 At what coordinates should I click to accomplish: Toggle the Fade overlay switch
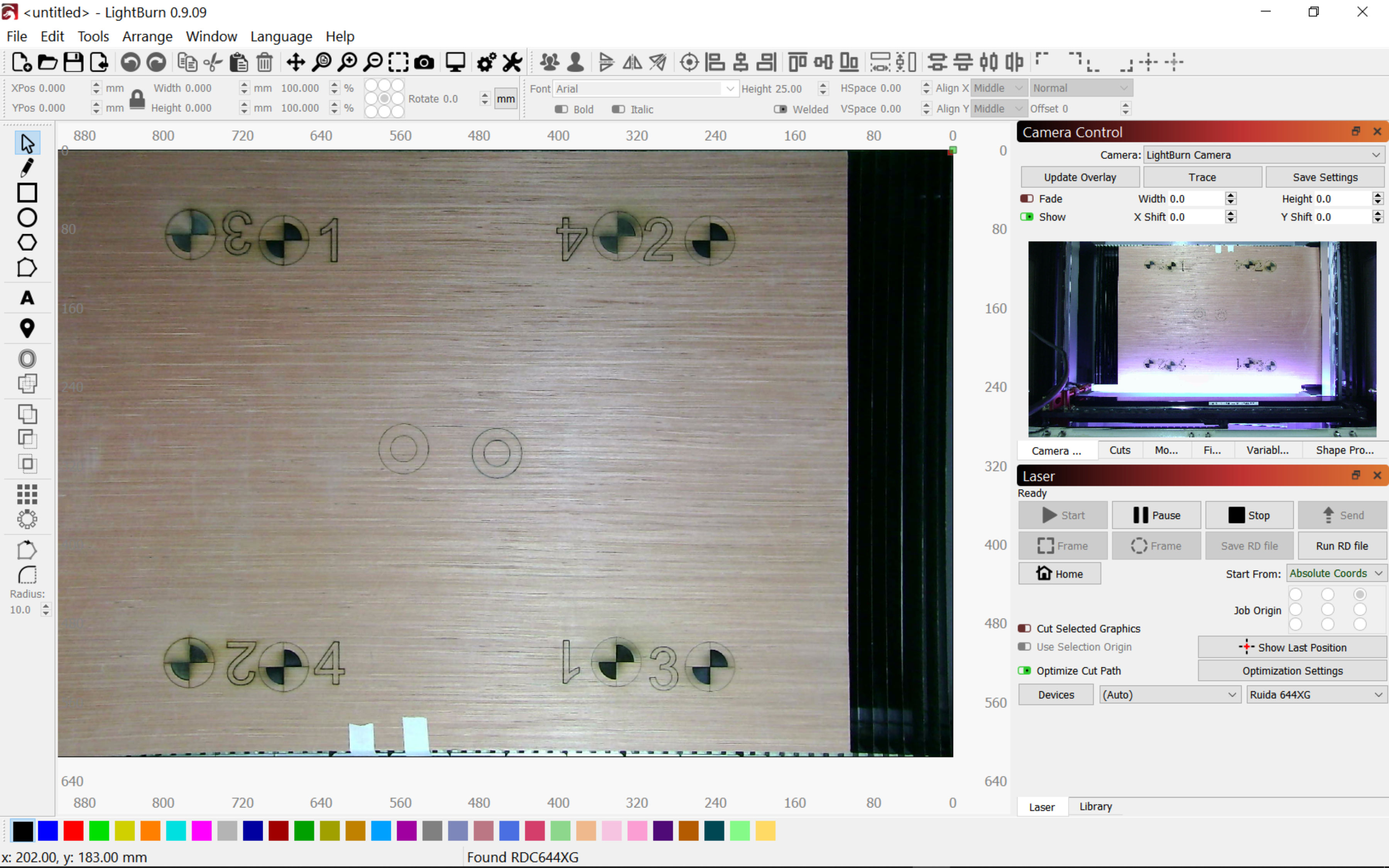(1027, 199)
